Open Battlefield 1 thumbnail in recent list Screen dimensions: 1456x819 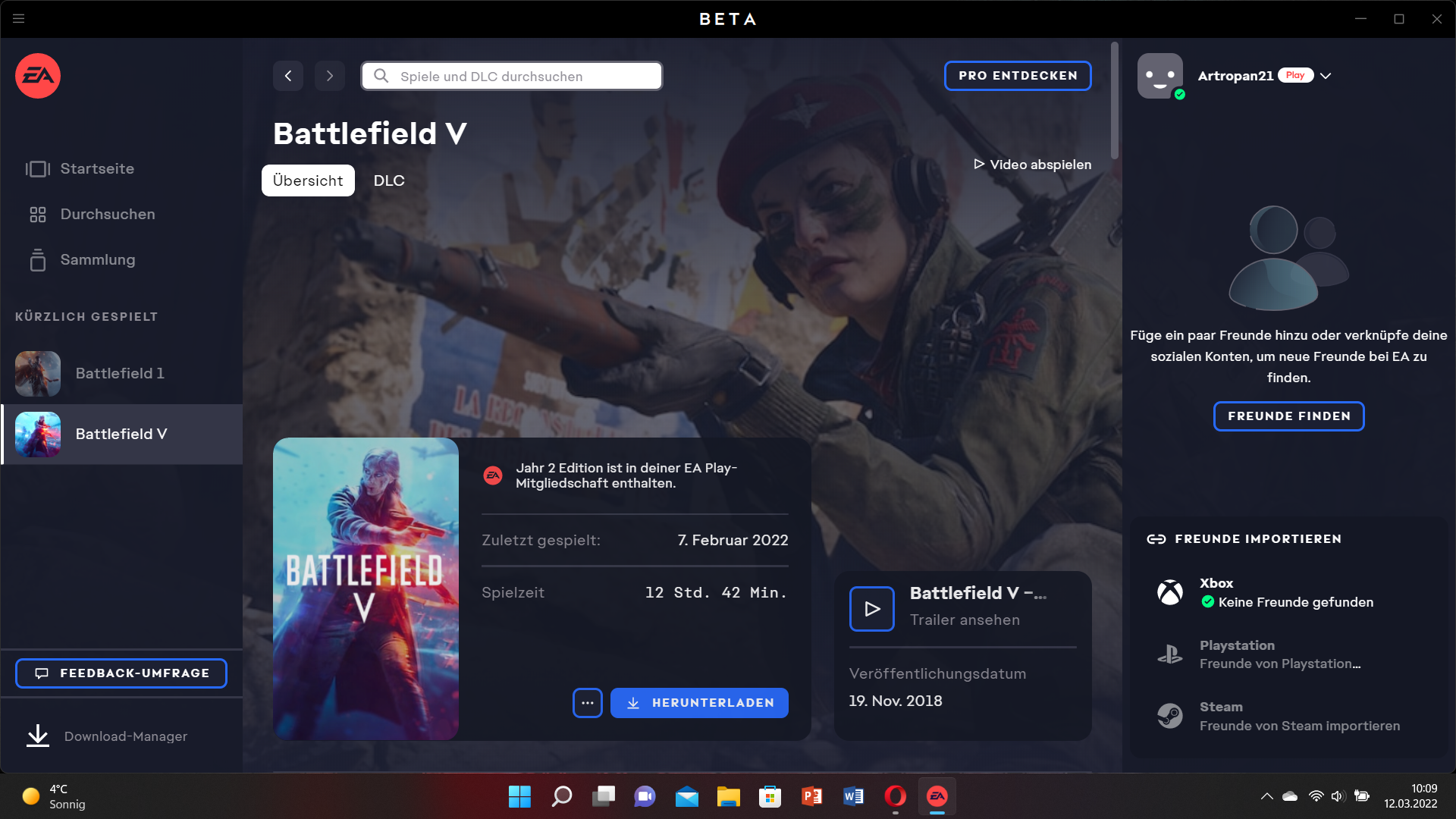[38, 374]
